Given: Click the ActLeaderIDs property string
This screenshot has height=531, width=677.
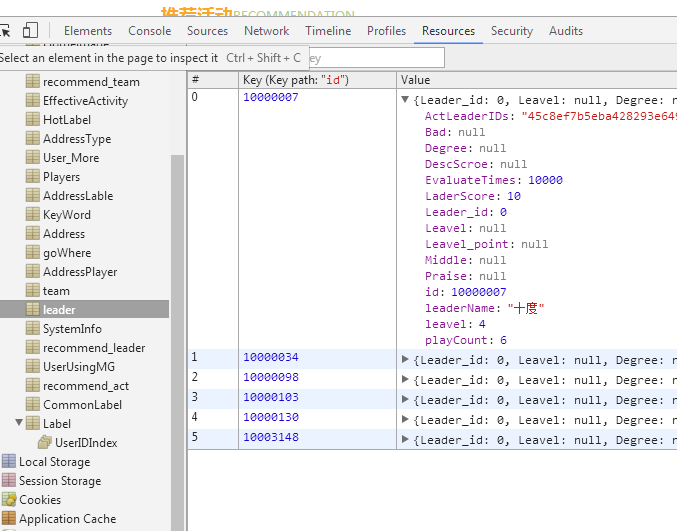Looking at the screenshot, I should 599,116.
